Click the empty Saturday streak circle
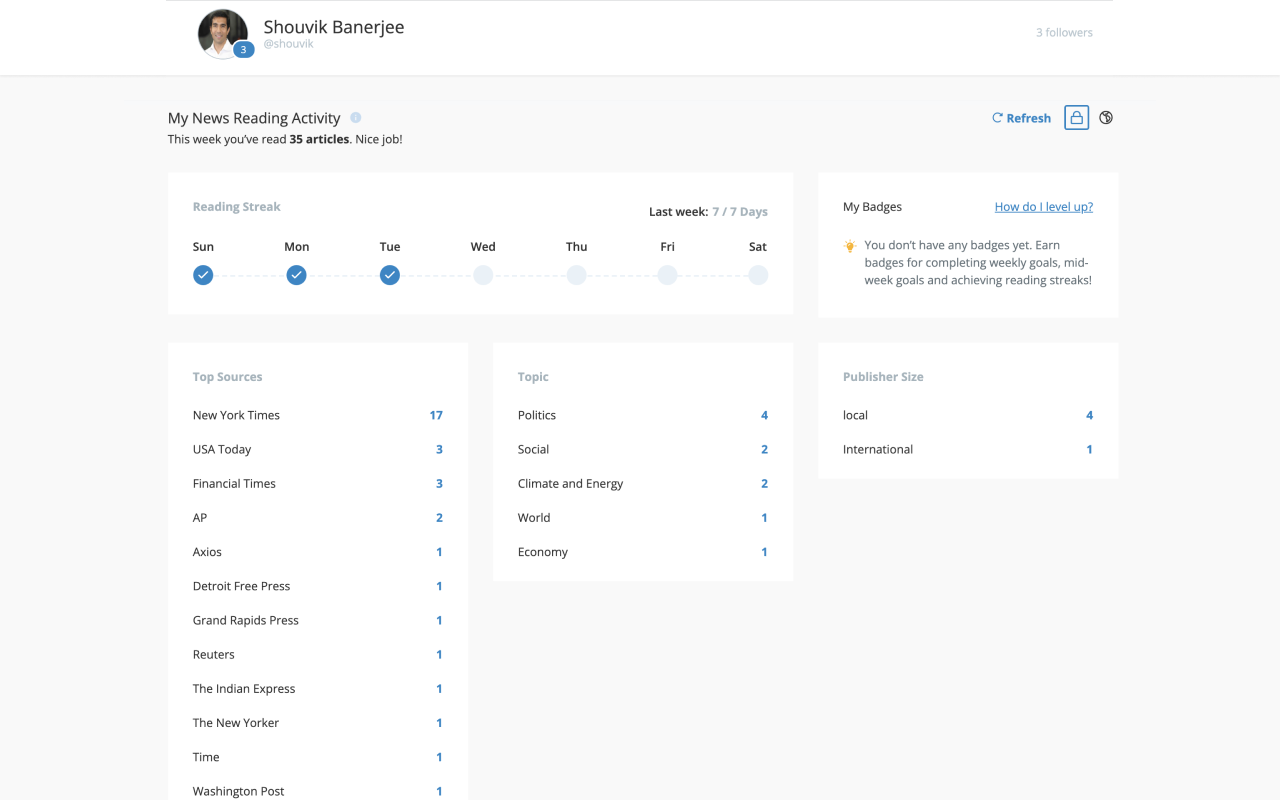The image size is (1280, 800). [758, 275]
